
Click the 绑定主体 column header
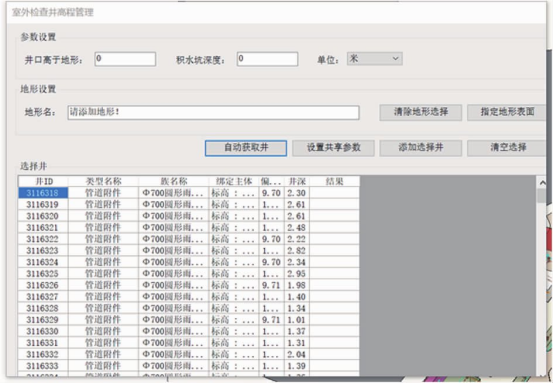(x=234, y=181)
